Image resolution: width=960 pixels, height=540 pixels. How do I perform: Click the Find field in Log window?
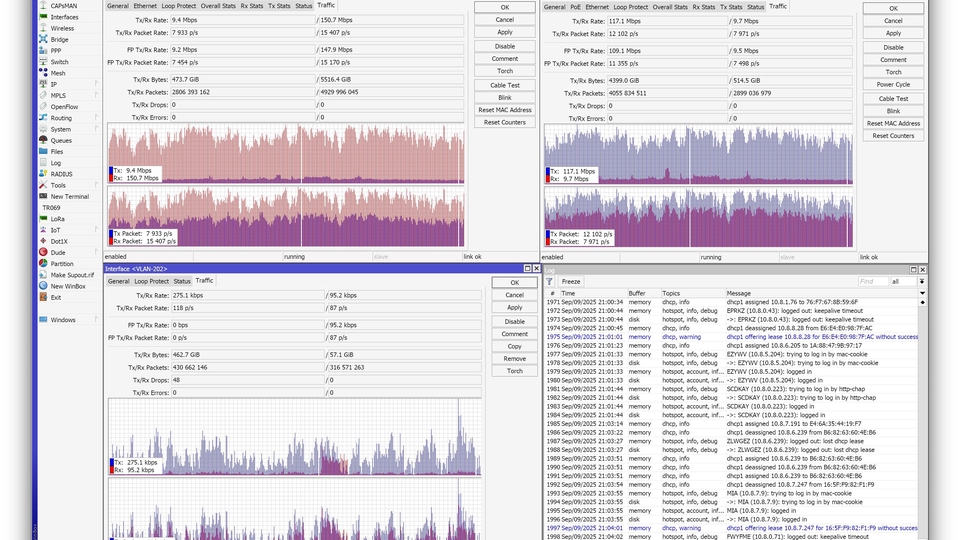tap(872, 282)
